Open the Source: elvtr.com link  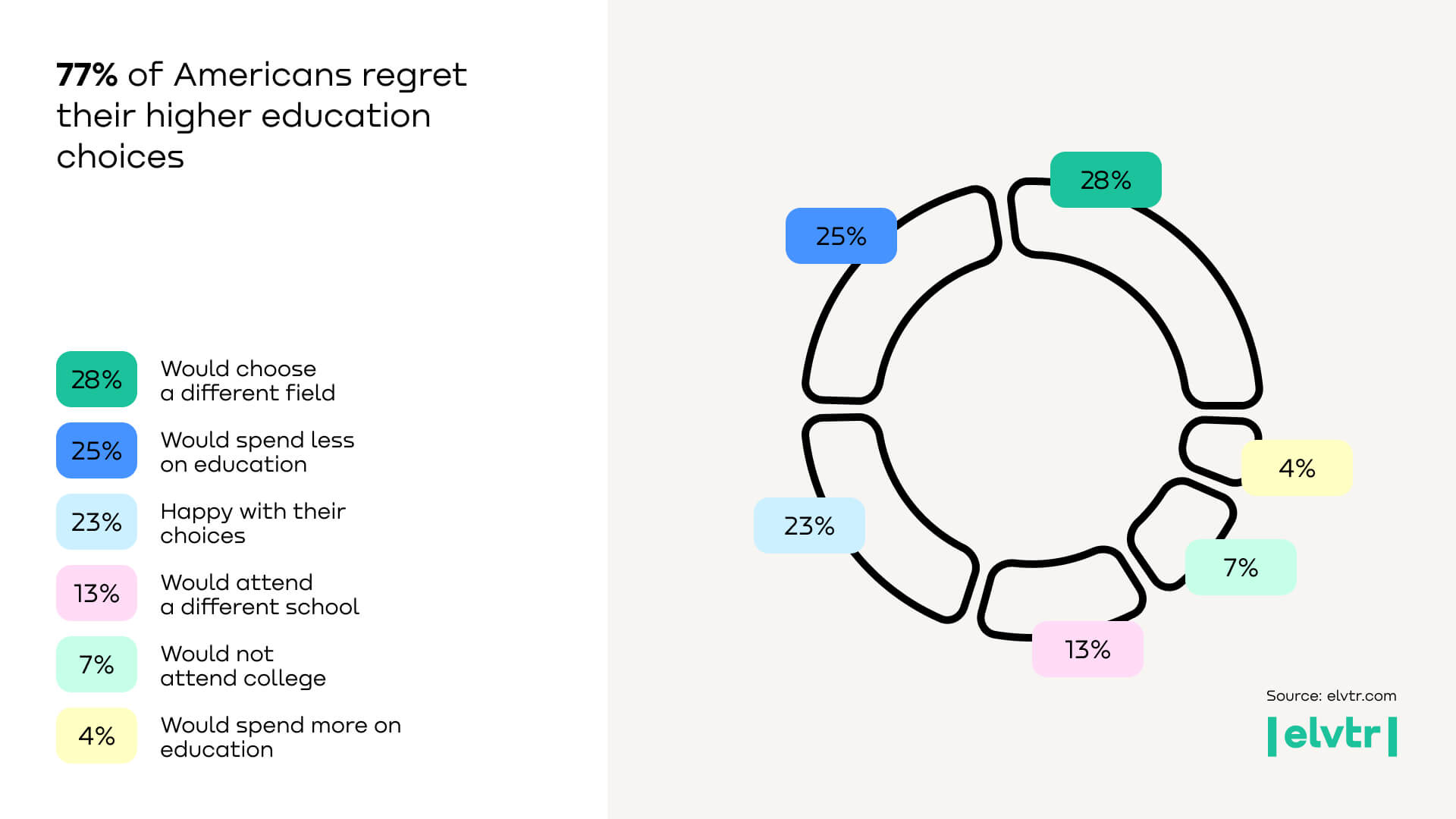1331,695
